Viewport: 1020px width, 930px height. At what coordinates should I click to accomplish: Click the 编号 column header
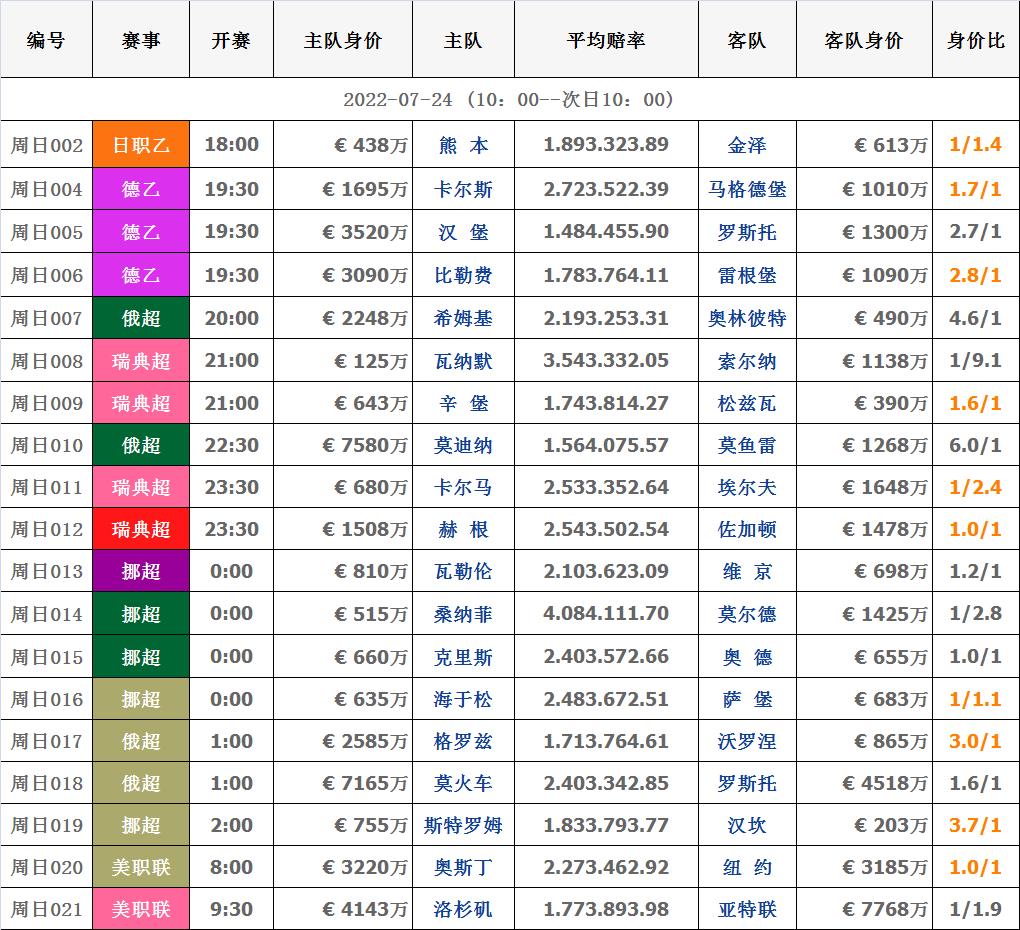coord(46,41)
